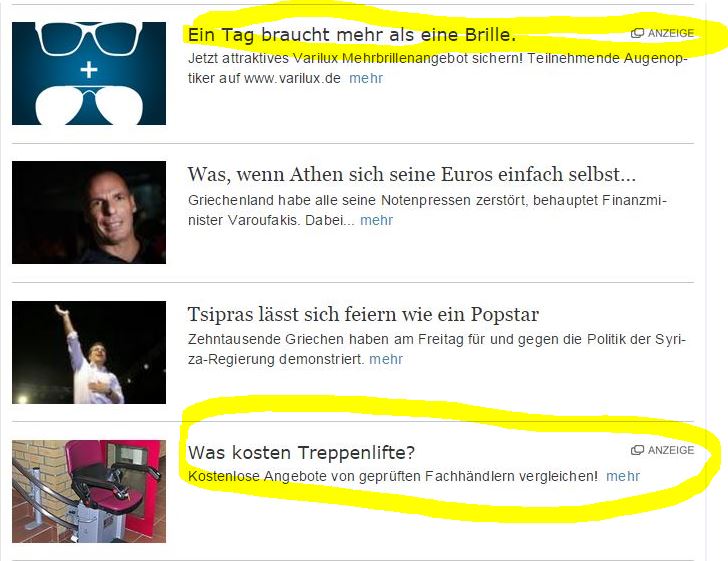Click the Kostenlose Angebote teaser text
Viewport: 728px width, 561px height.
pos(393,476)
